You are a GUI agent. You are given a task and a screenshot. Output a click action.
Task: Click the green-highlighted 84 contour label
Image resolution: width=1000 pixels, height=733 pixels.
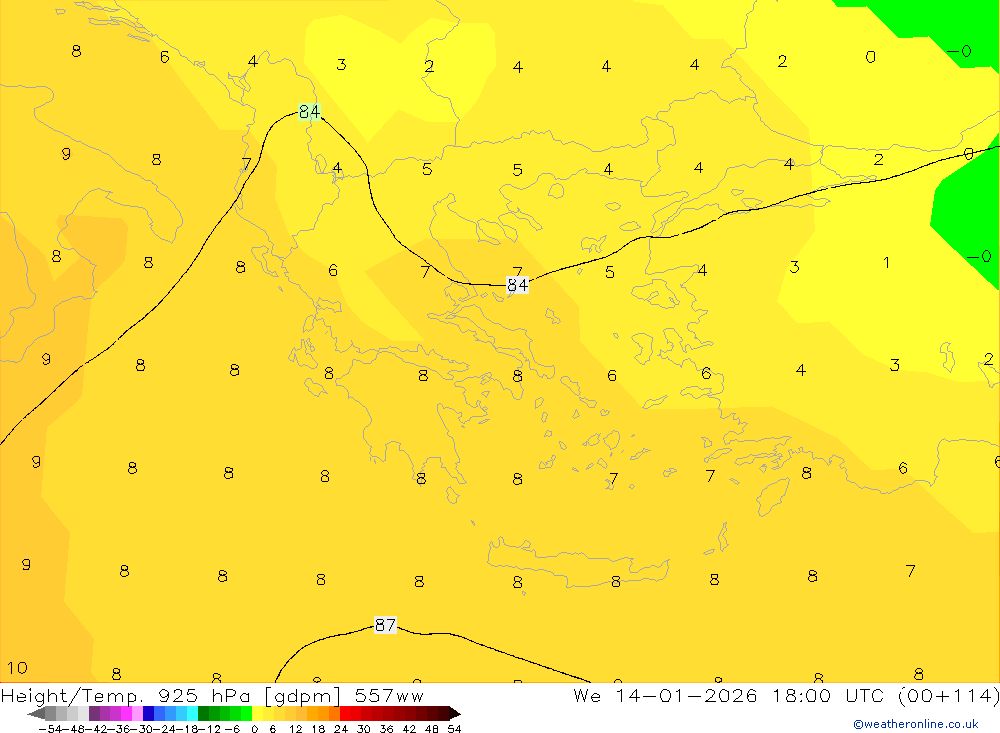click(x=309, y=112)
